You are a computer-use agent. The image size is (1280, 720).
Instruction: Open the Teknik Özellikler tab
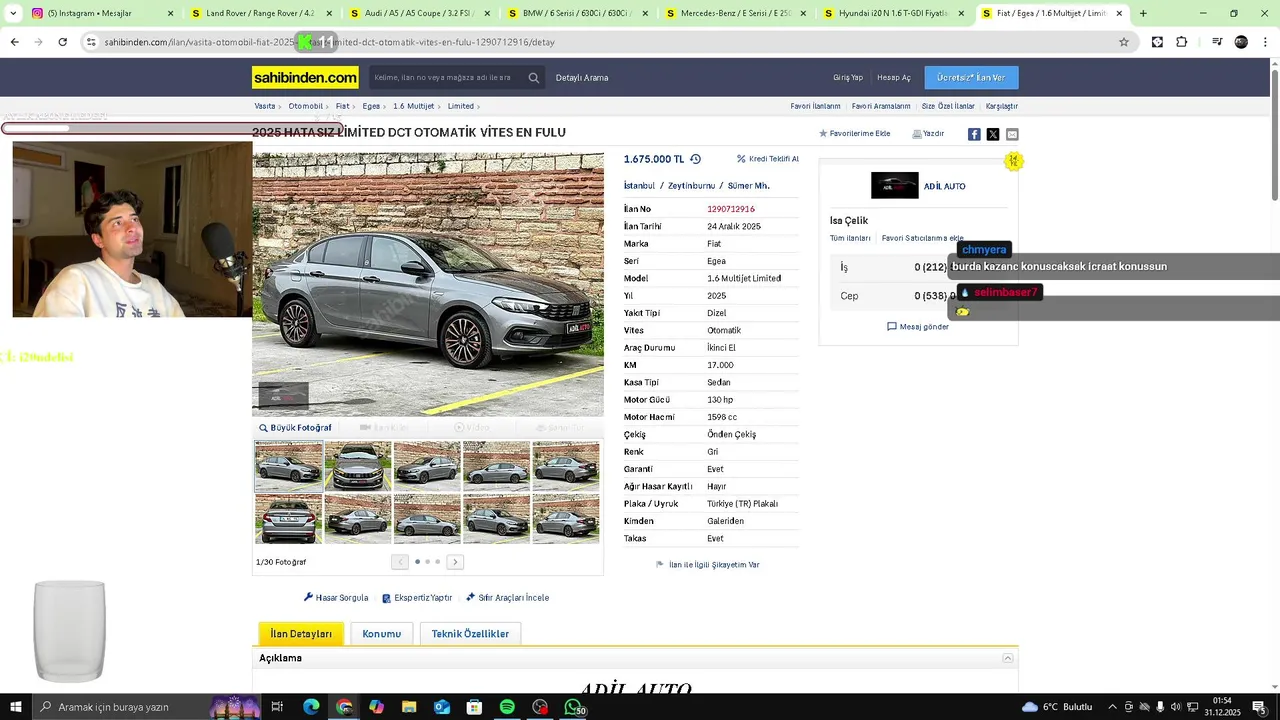470,634
